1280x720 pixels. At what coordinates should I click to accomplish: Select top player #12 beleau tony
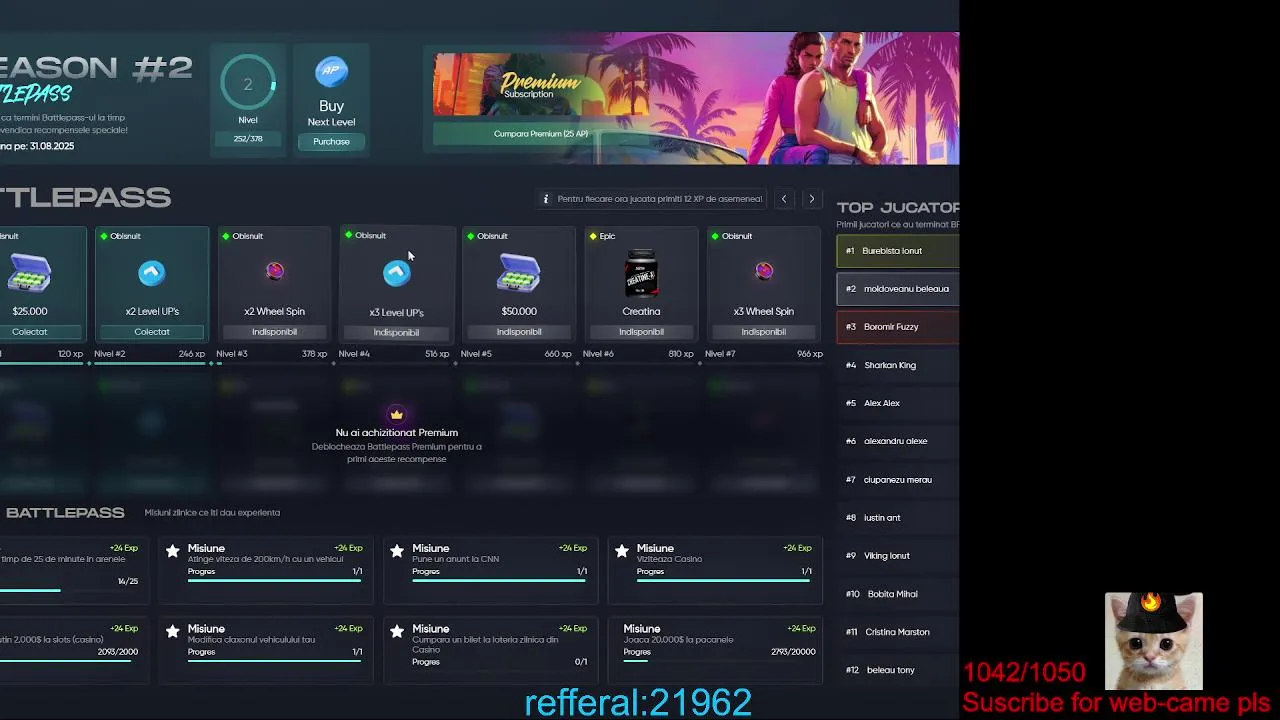898,670
